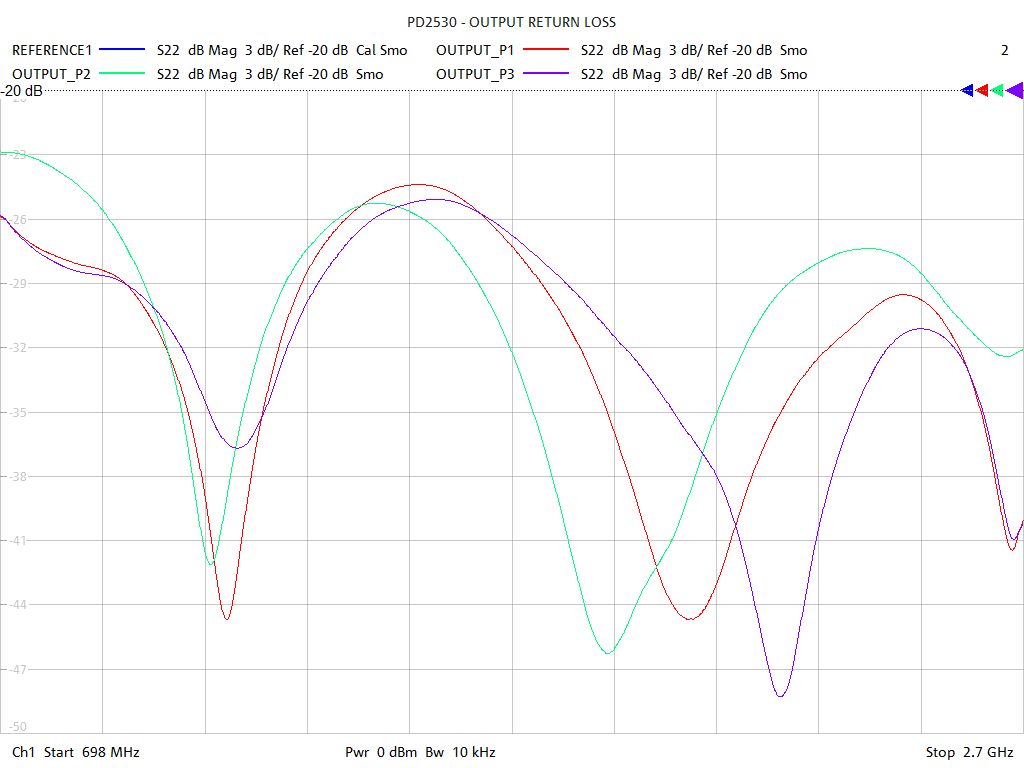Click the number 2 at top right
The image size is (1024, 768).
(1004, 50)
